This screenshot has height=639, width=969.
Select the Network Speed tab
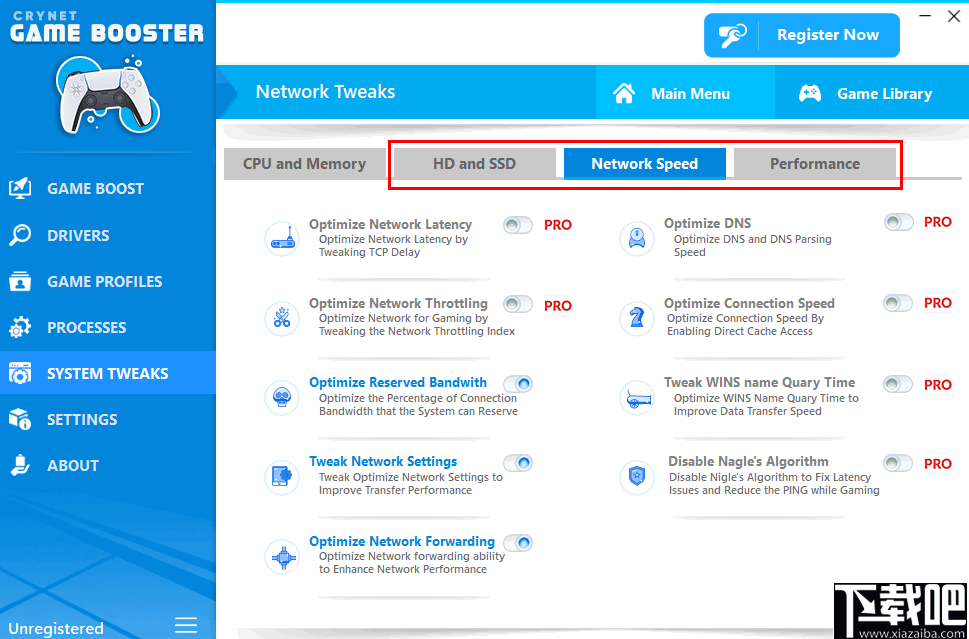645,164
